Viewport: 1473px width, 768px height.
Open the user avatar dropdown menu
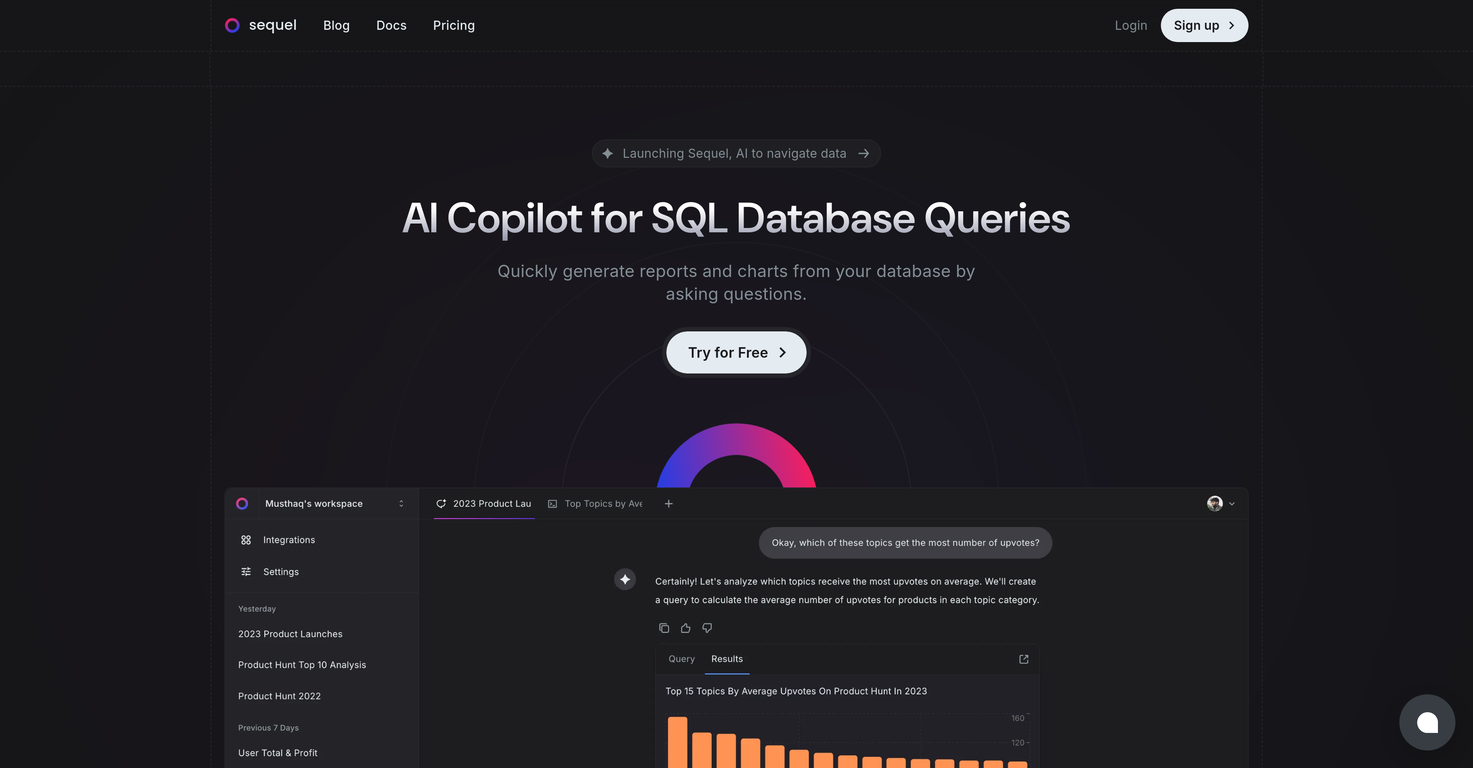coord(1221,504)
